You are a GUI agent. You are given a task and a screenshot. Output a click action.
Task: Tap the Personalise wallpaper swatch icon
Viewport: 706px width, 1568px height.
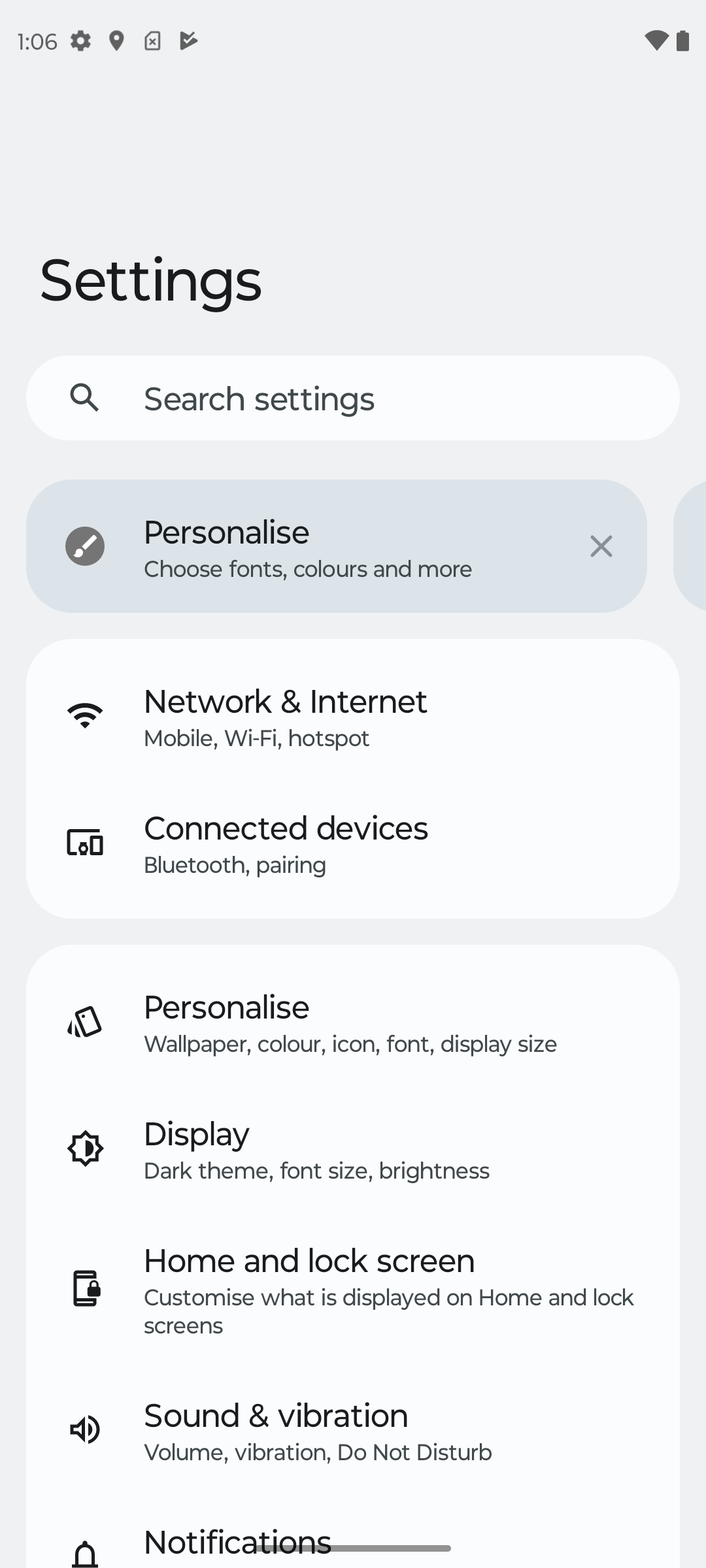click(x=85, y=1022)
